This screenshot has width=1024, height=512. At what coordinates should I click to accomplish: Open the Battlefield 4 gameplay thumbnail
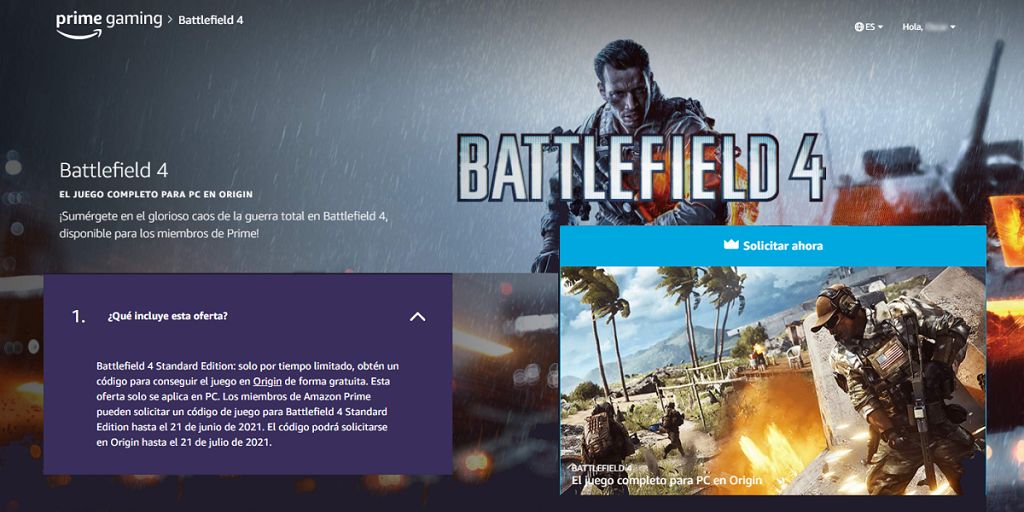tap(773, 380)
